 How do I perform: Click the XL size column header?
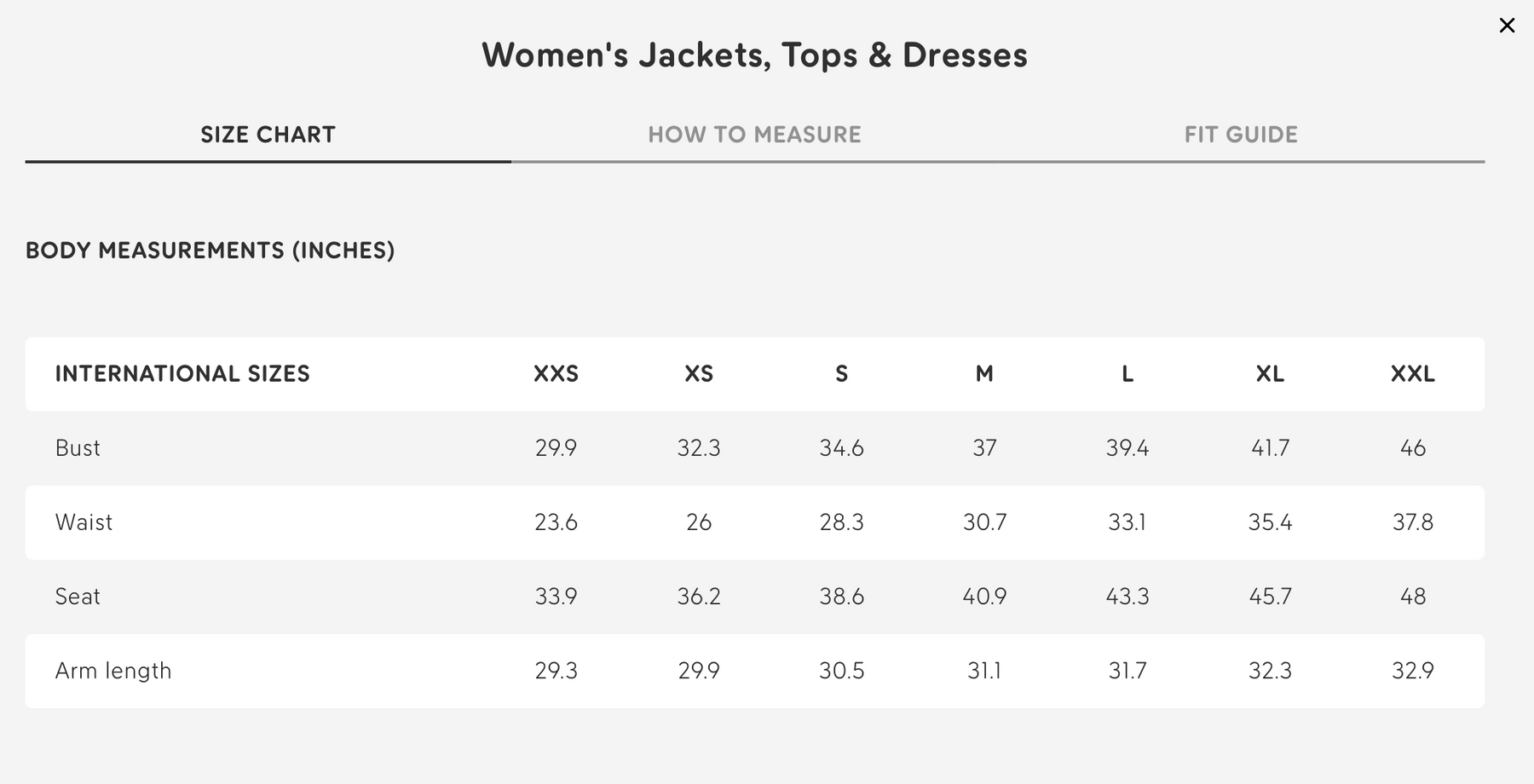(x=1270, y=374)
